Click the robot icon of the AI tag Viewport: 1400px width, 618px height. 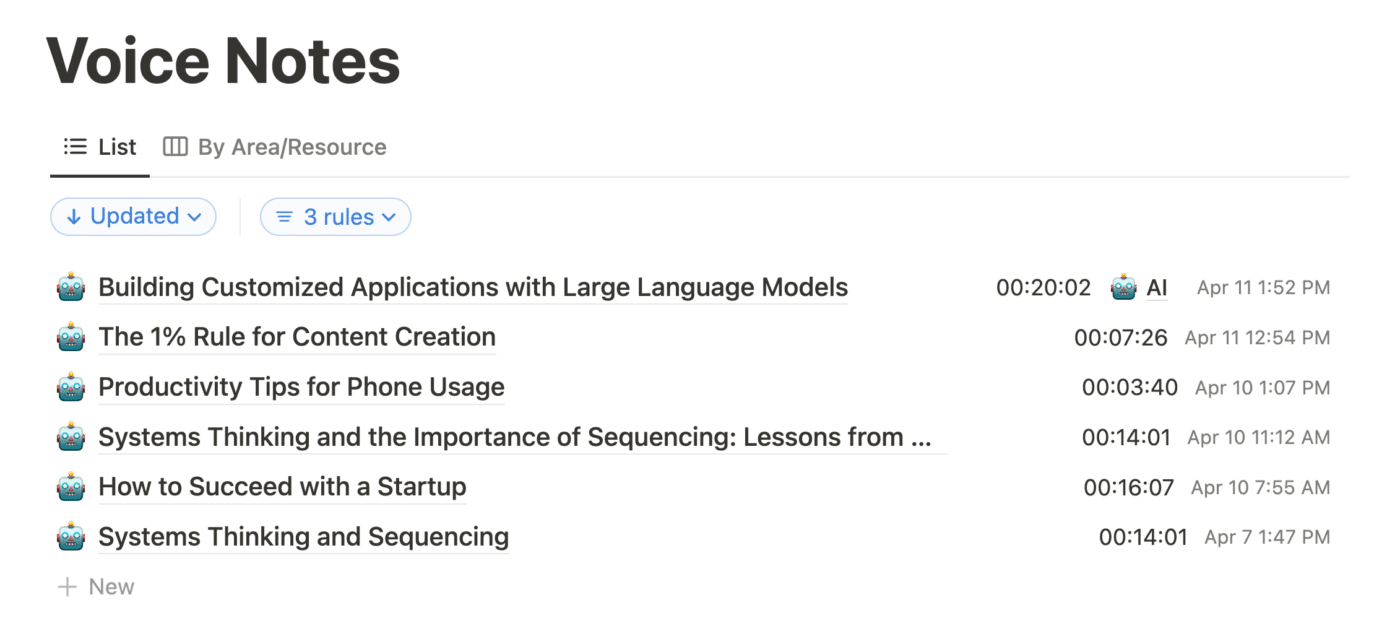click(1124, 288)
